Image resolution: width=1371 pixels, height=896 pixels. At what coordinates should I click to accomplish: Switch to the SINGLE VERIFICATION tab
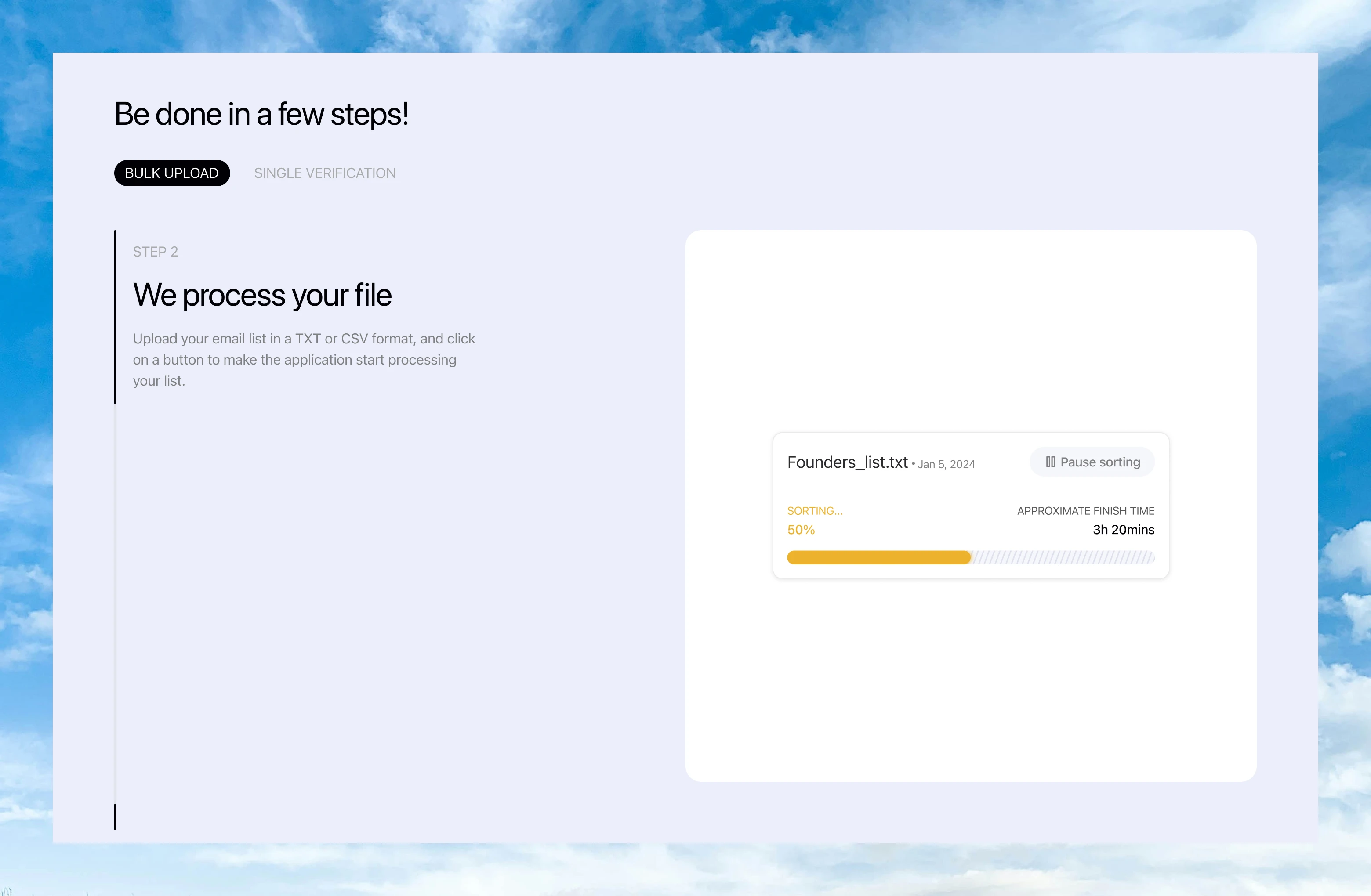pyautogui.click(x=325, y=173)
